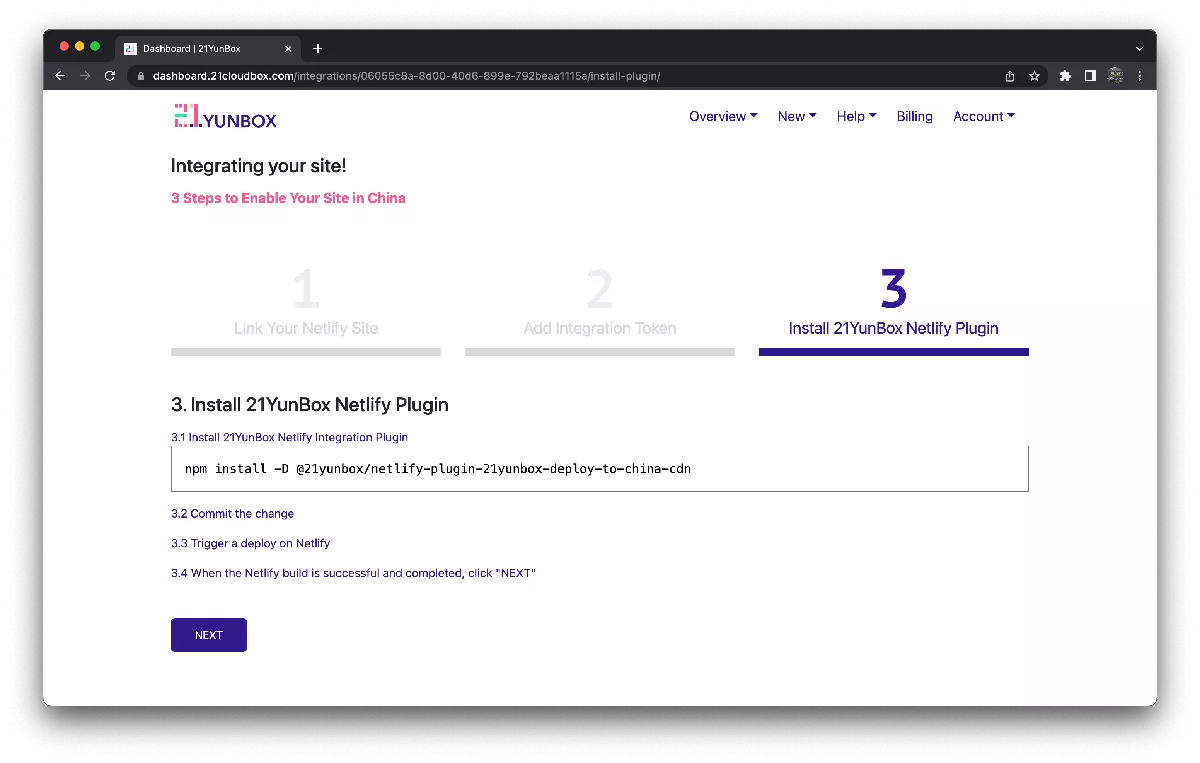Open a new browser tab
Image resolution: width=1200 pixels, height=763 pixels.
318,48
